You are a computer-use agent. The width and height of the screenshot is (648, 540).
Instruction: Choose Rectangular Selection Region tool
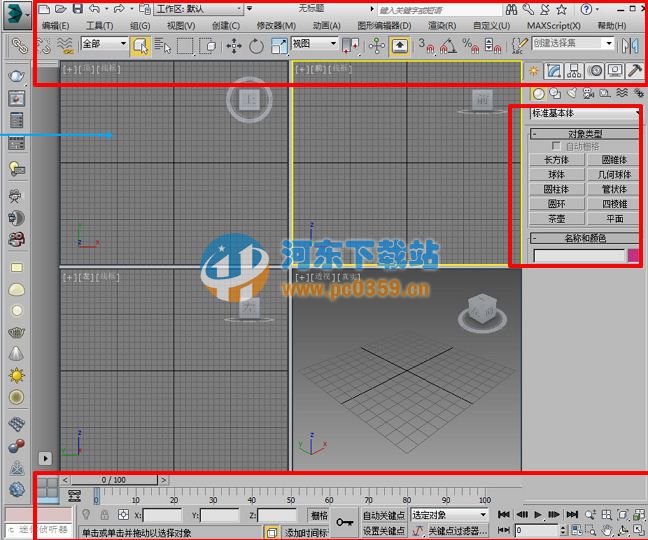185,45
